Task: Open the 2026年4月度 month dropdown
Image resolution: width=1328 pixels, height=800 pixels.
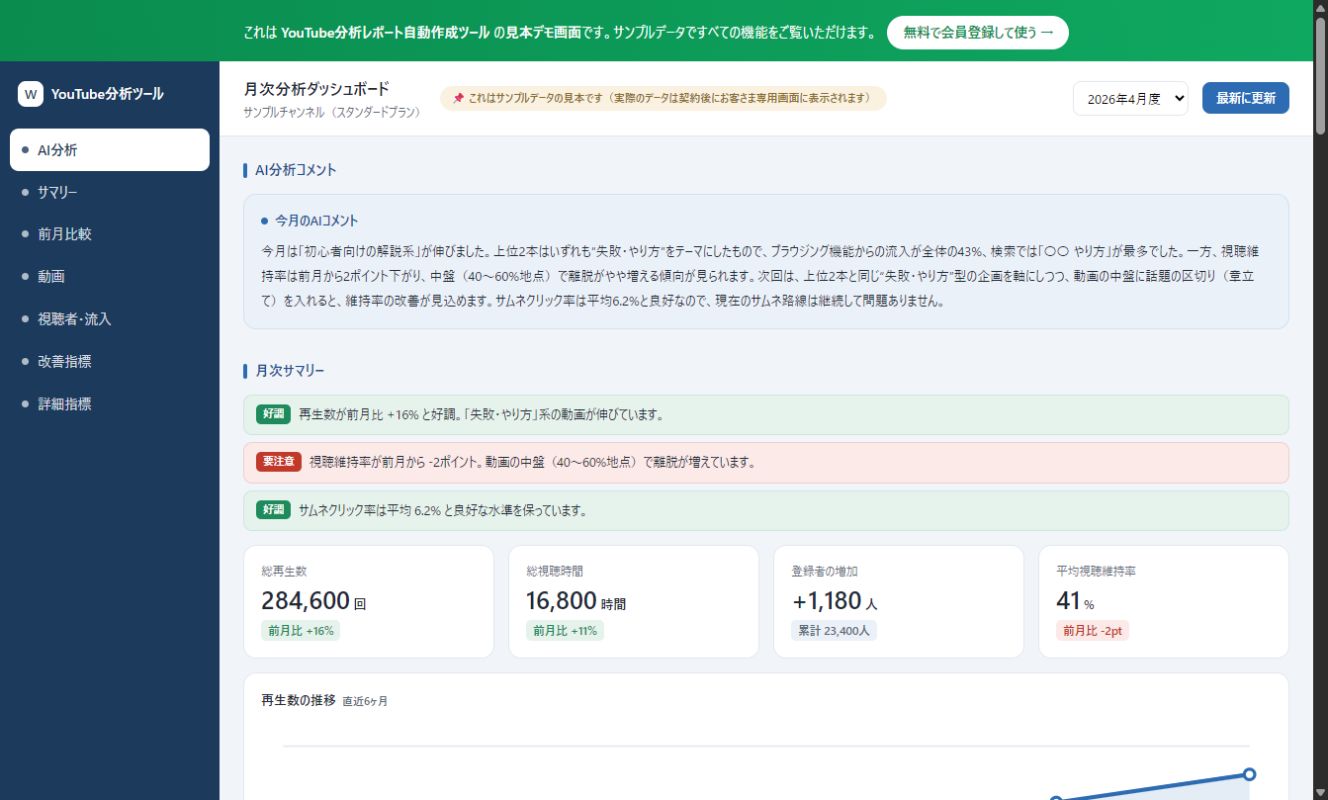Action: pyautogui.click(x=1130, y=98)
